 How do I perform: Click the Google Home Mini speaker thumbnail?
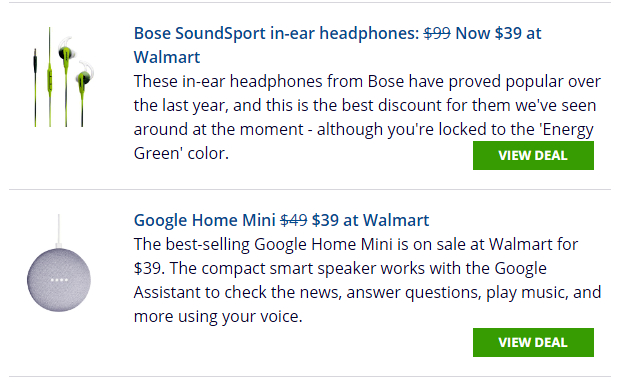tap(59, 263)
